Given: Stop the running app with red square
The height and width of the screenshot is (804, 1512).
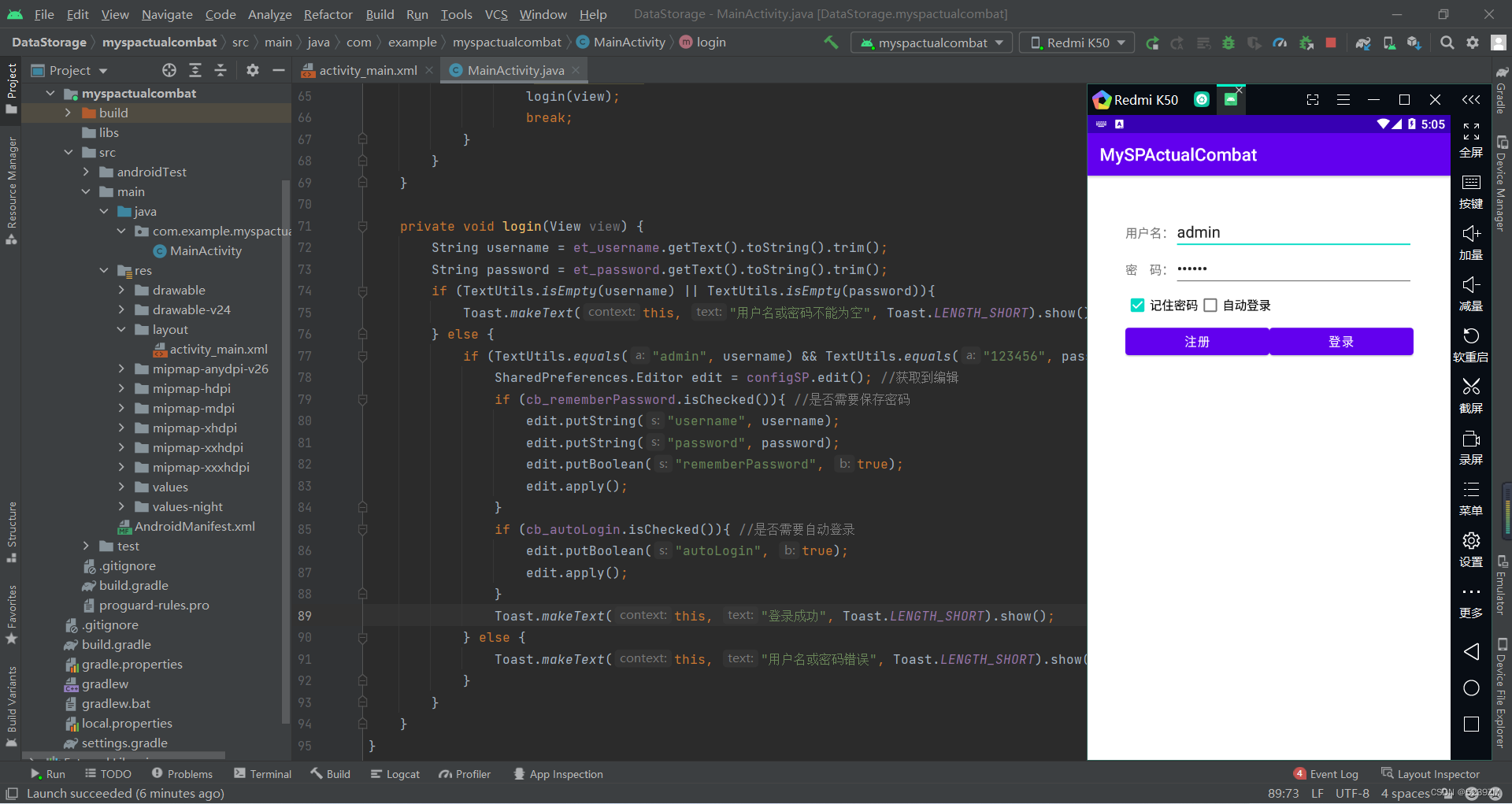Looking at the screenshot, I should [x=1331, y=43].
